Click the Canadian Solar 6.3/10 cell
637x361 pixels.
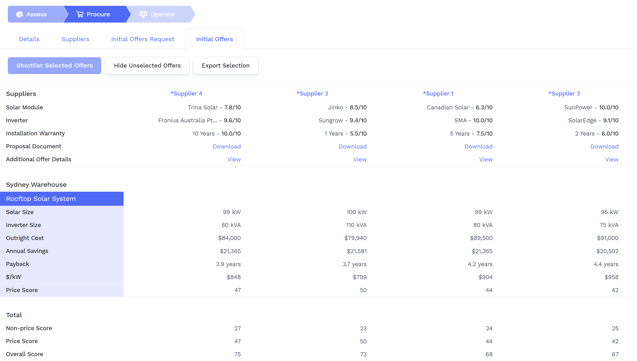pyautogui.click(x=459, y=107)
